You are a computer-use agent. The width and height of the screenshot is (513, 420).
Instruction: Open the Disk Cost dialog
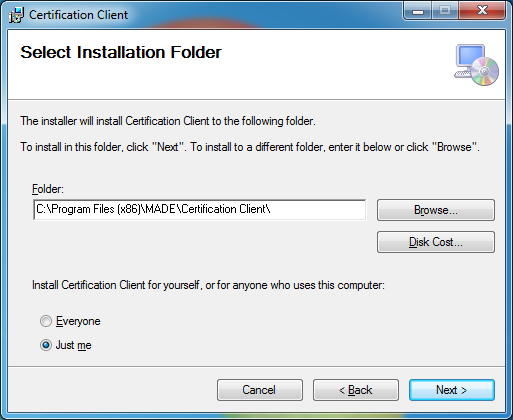436,242
